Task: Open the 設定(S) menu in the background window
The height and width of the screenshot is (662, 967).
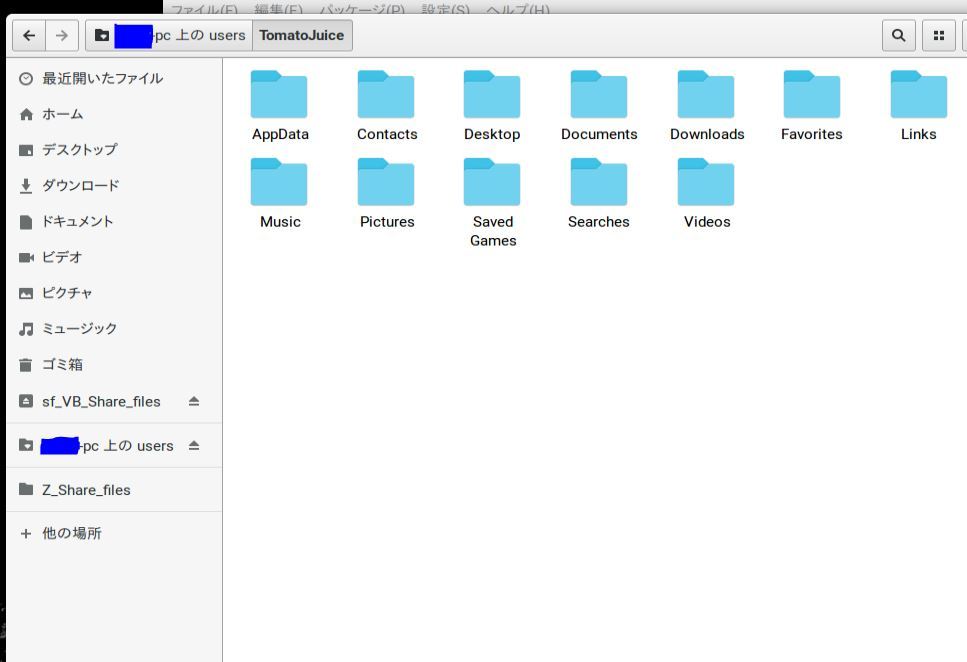Action: click(x=445, y=10)
